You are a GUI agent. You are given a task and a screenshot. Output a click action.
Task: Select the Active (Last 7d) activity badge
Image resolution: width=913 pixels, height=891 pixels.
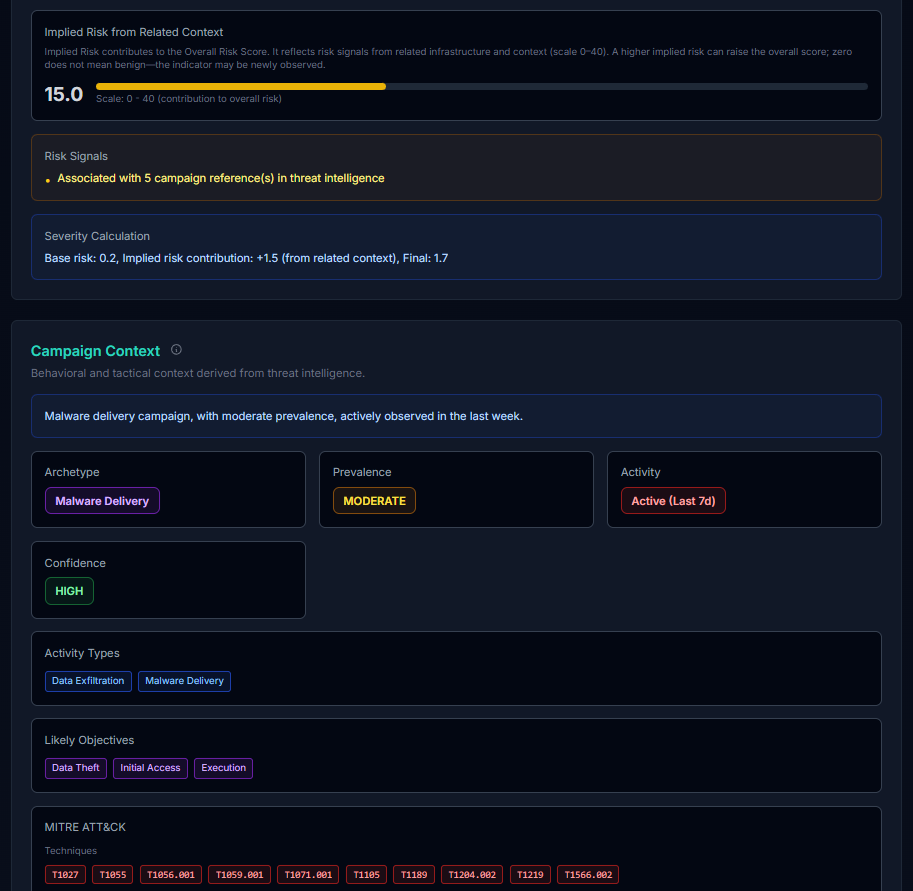(673, 500)
